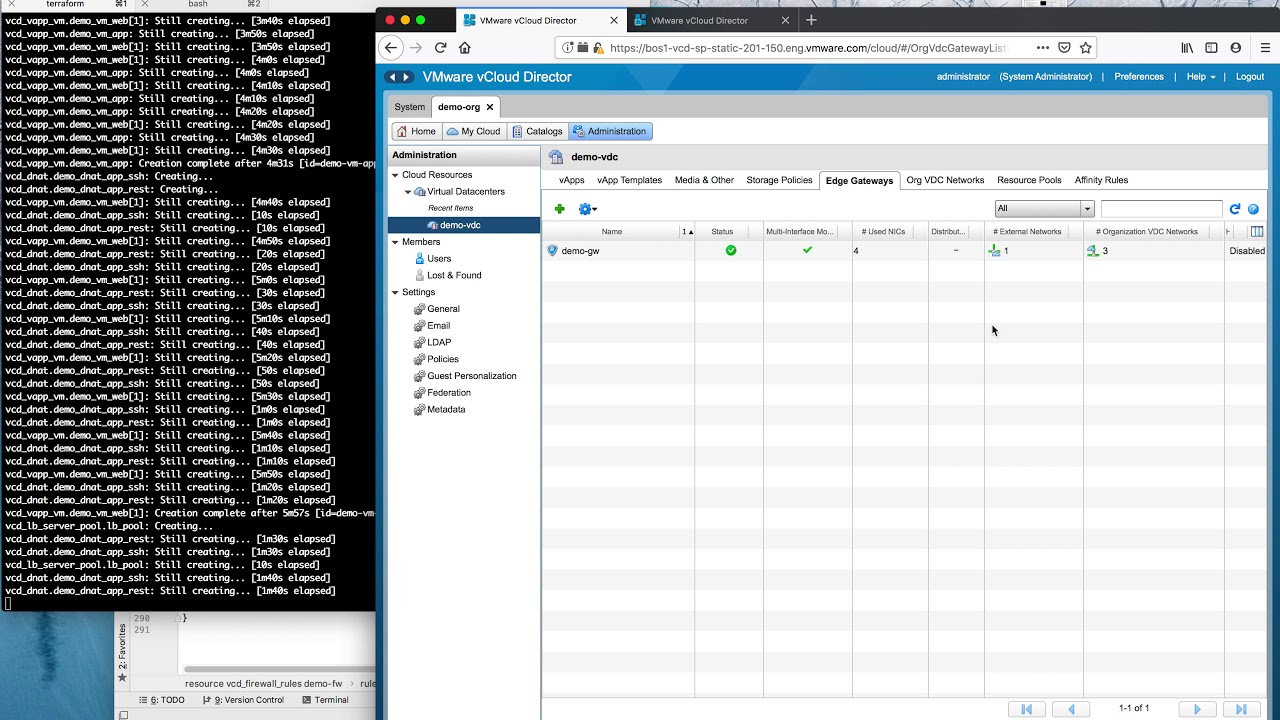The height and width of the screenshot is (720, 1280).
Task: Click the Firefox back arrow
Action: (x=392, y=47)
